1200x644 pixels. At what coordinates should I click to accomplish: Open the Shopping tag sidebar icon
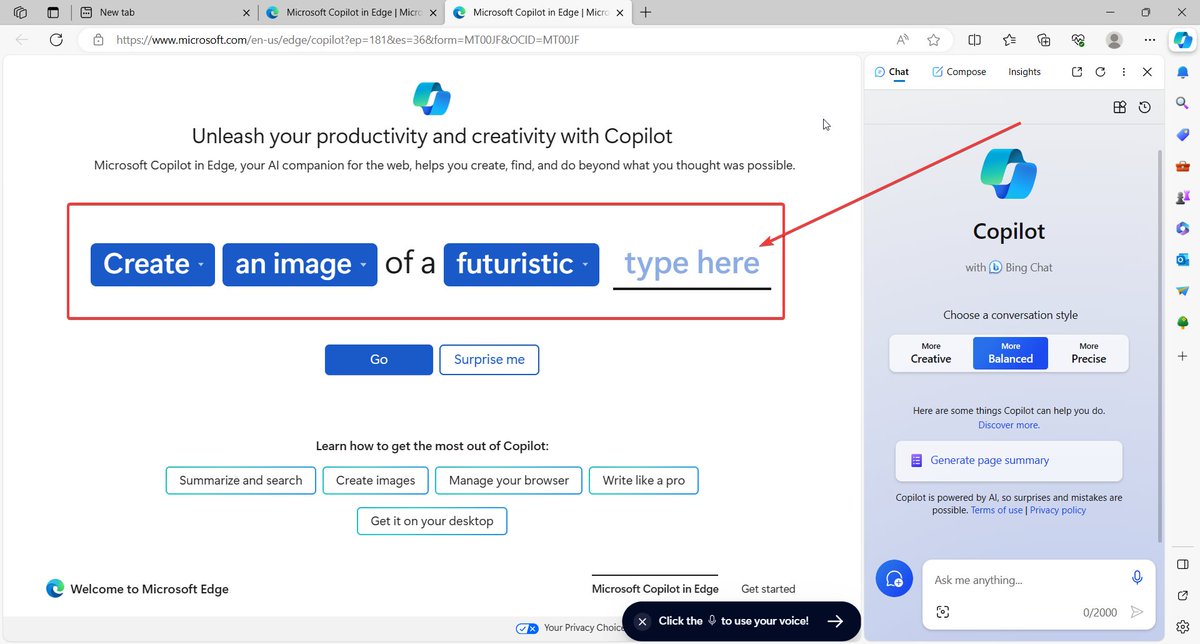pyautogui.click(x=1182, y=134)
